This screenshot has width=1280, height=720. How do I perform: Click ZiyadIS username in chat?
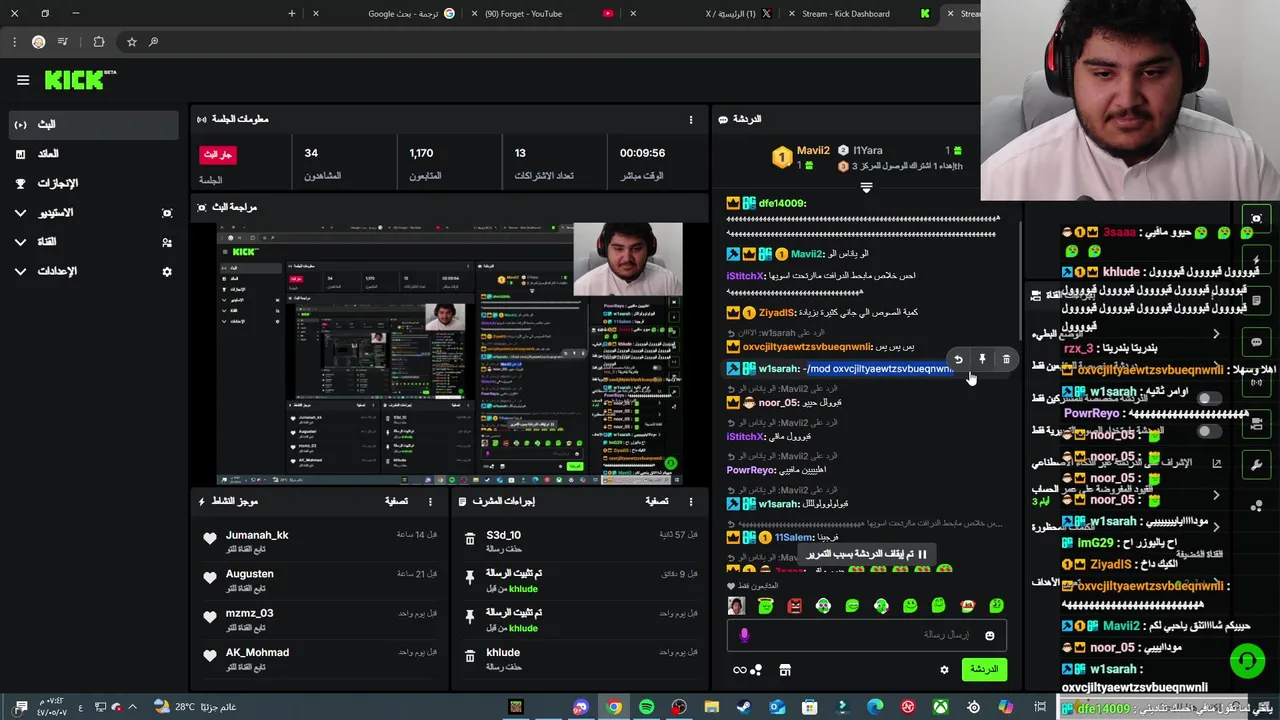[x=777, y=313]
